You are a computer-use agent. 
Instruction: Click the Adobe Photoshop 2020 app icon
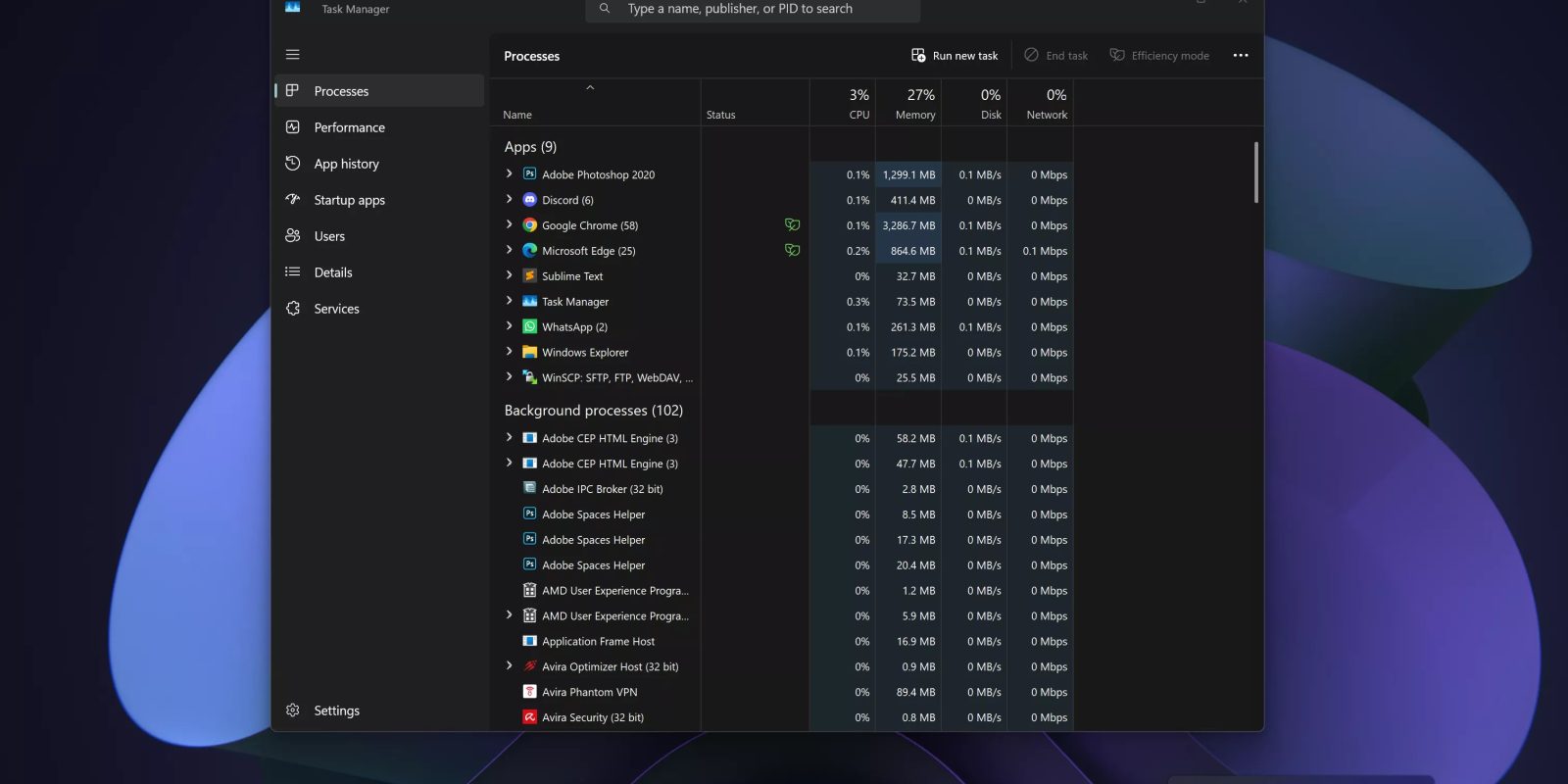[529, 173]
